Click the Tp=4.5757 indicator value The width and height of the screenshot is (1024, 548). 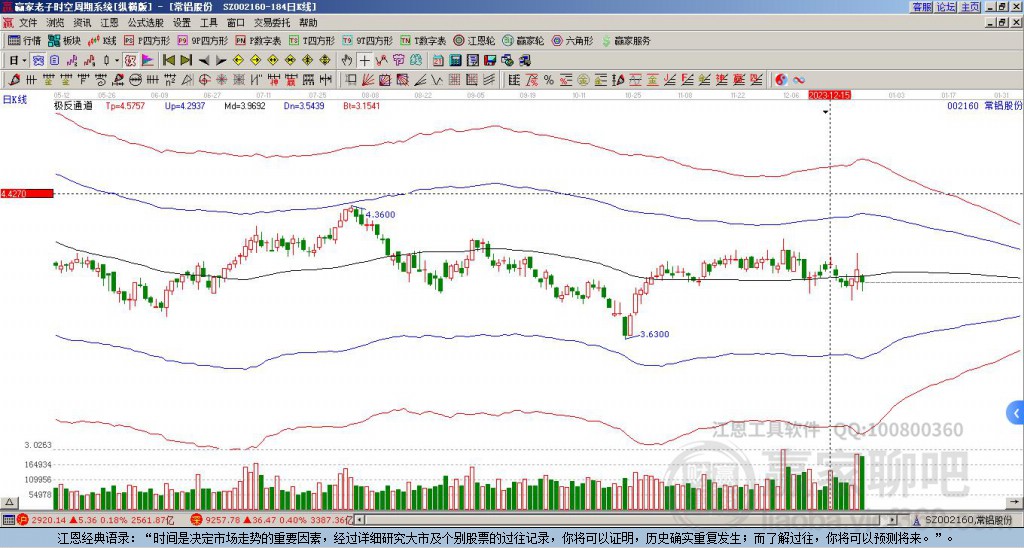123,105
